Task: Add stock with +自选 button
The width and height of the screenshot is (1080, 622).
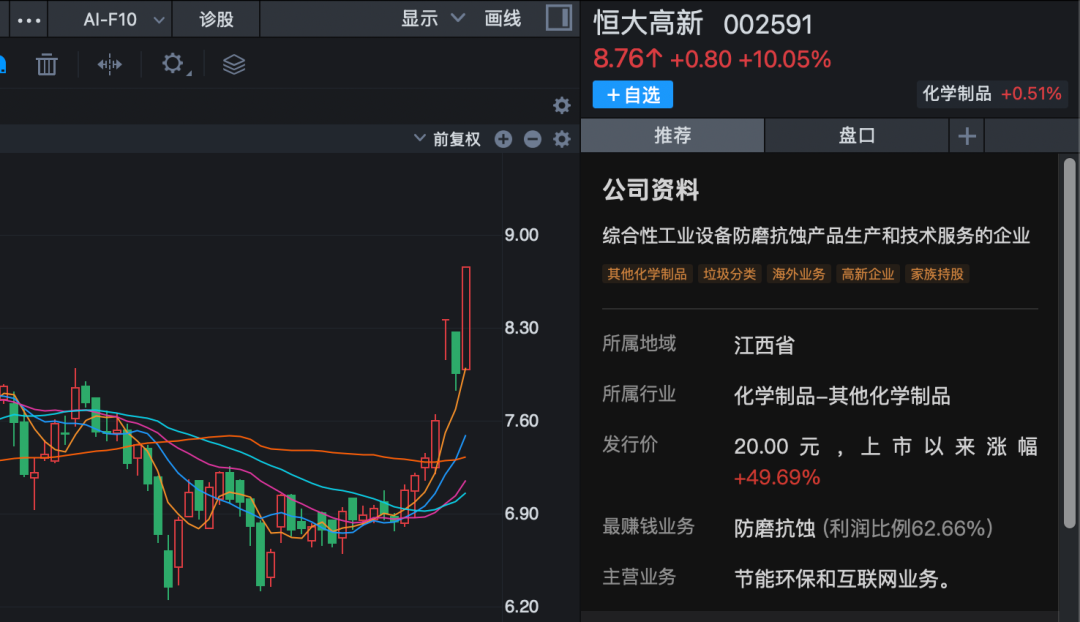Action: 633,94
